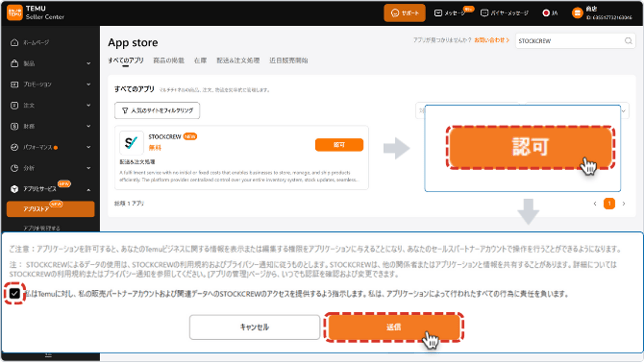
Task: Click the Japan flag language icon
Action: [546, 13]
